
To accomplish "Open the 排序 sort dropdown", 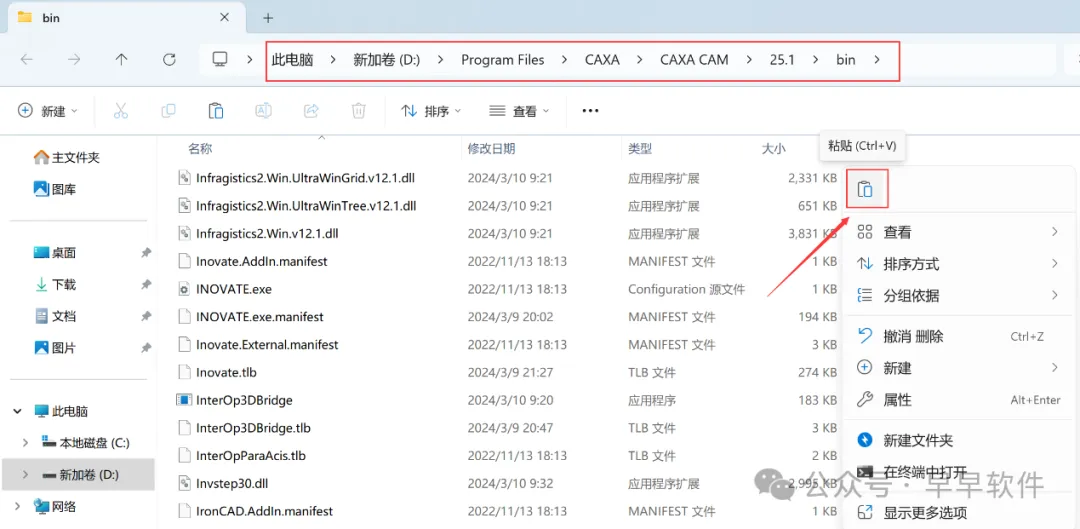I will (430, 111).
